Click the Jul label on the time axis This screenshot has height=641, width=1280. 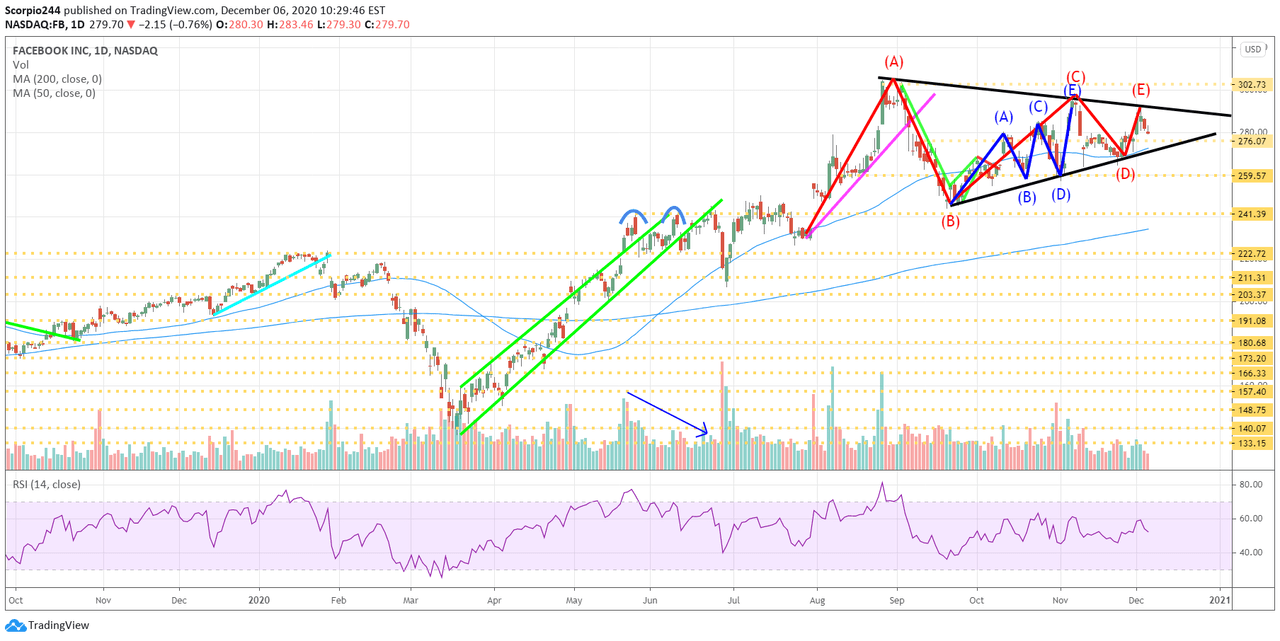pyautogui.click(x=733, y=602)
